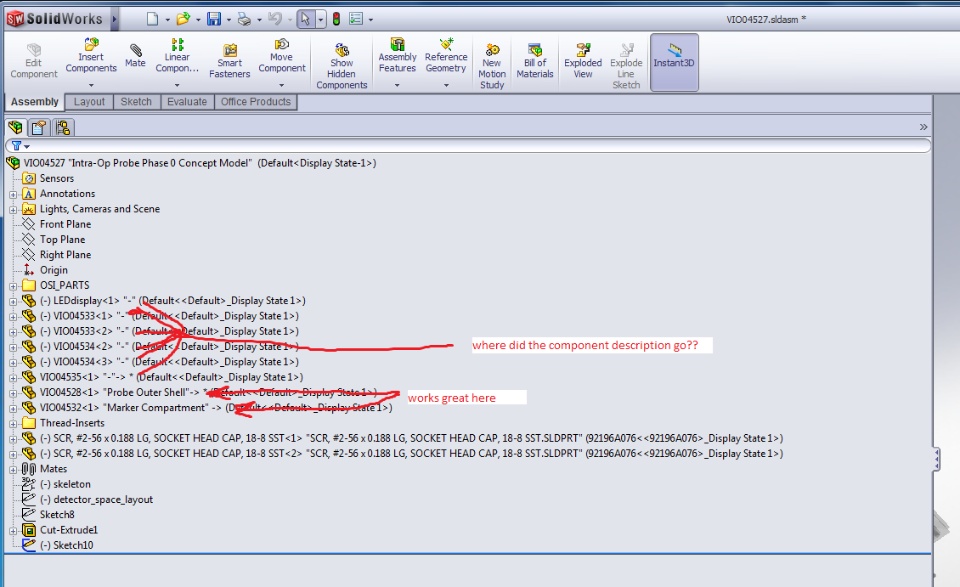
Task: Select the VIO04527 top-level assembly node
Action: (191, 163)
